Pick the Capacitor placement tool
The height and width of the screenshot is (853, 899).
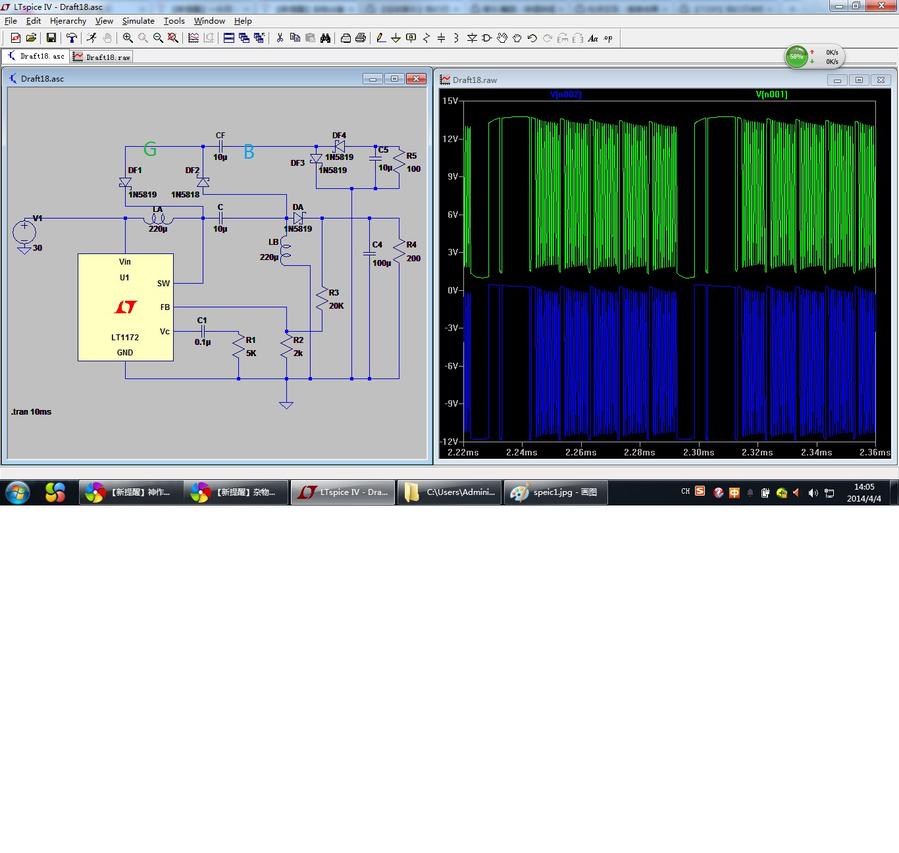click(x=441, y=38)
